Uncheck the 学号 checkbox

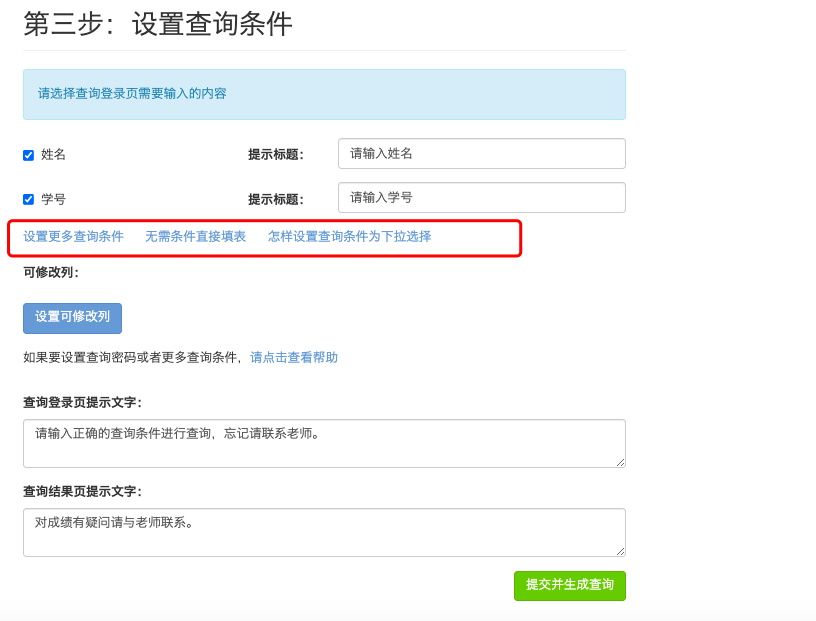29,199
